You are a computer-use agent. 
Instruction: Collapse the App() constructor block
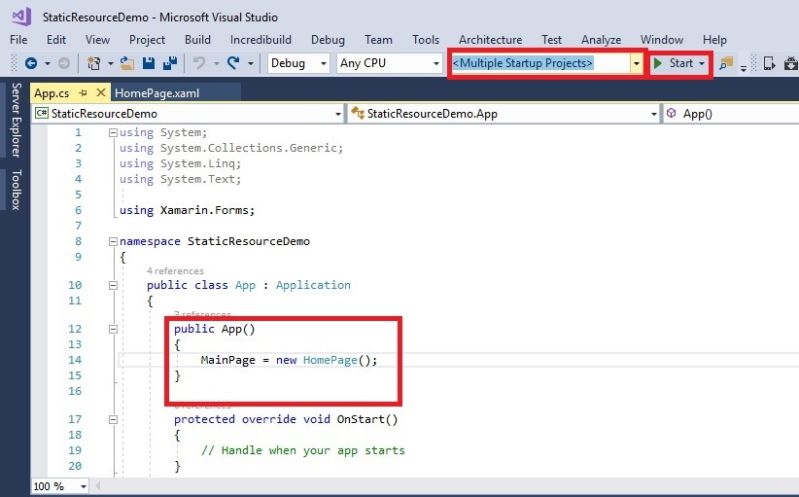[113, 329]
